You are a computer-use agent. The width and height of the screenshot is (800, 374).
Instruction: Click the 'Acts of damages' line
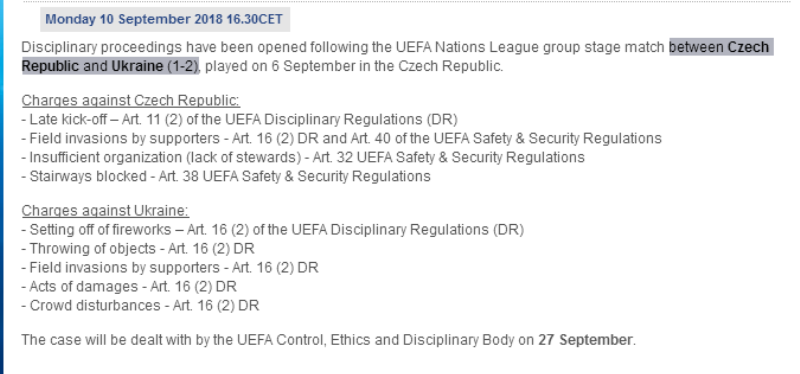(x=129, y=287)
